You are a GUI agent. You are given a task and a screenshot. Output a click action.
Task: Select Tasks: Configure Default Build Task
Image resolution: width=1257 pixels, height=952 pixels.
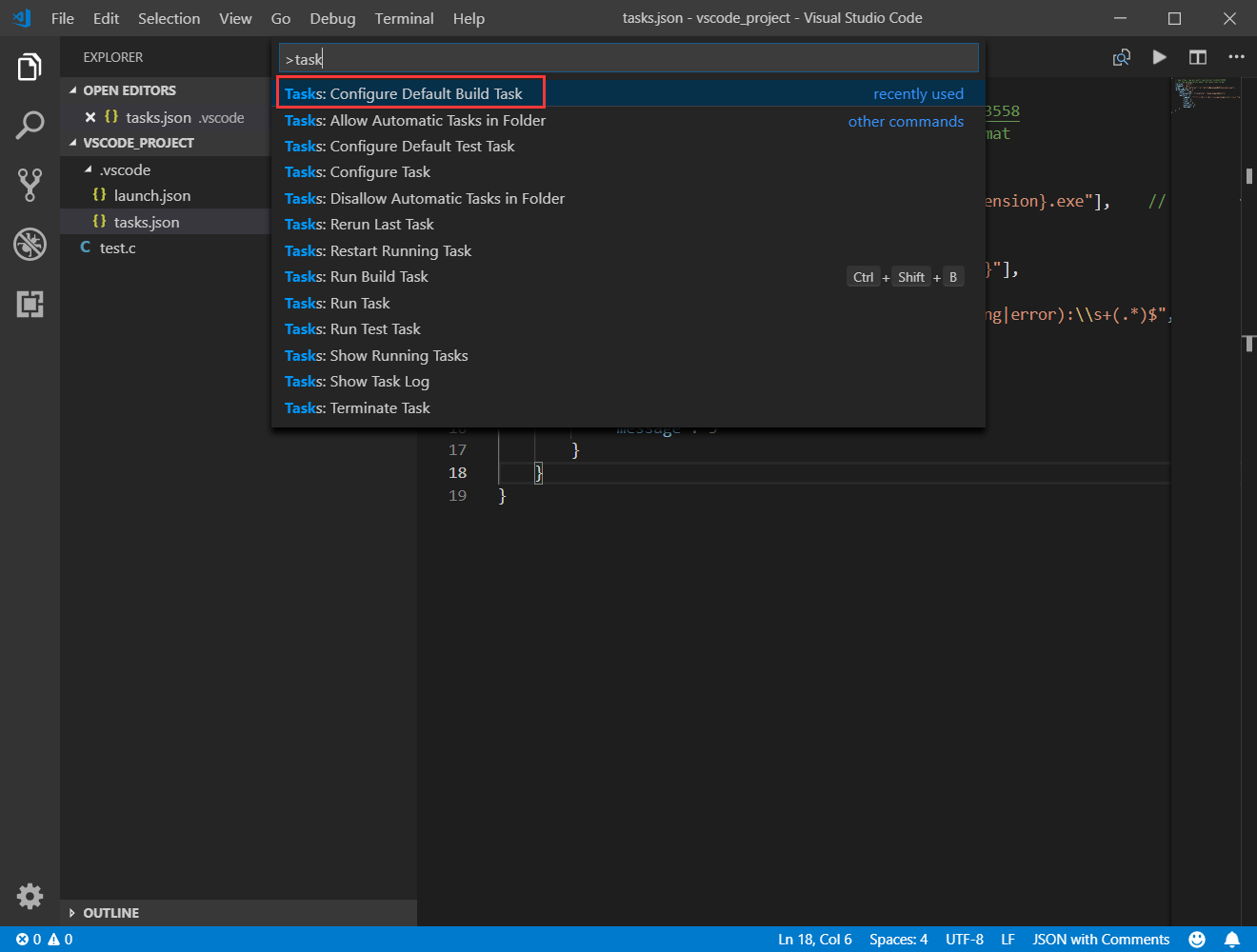point(628,93)
